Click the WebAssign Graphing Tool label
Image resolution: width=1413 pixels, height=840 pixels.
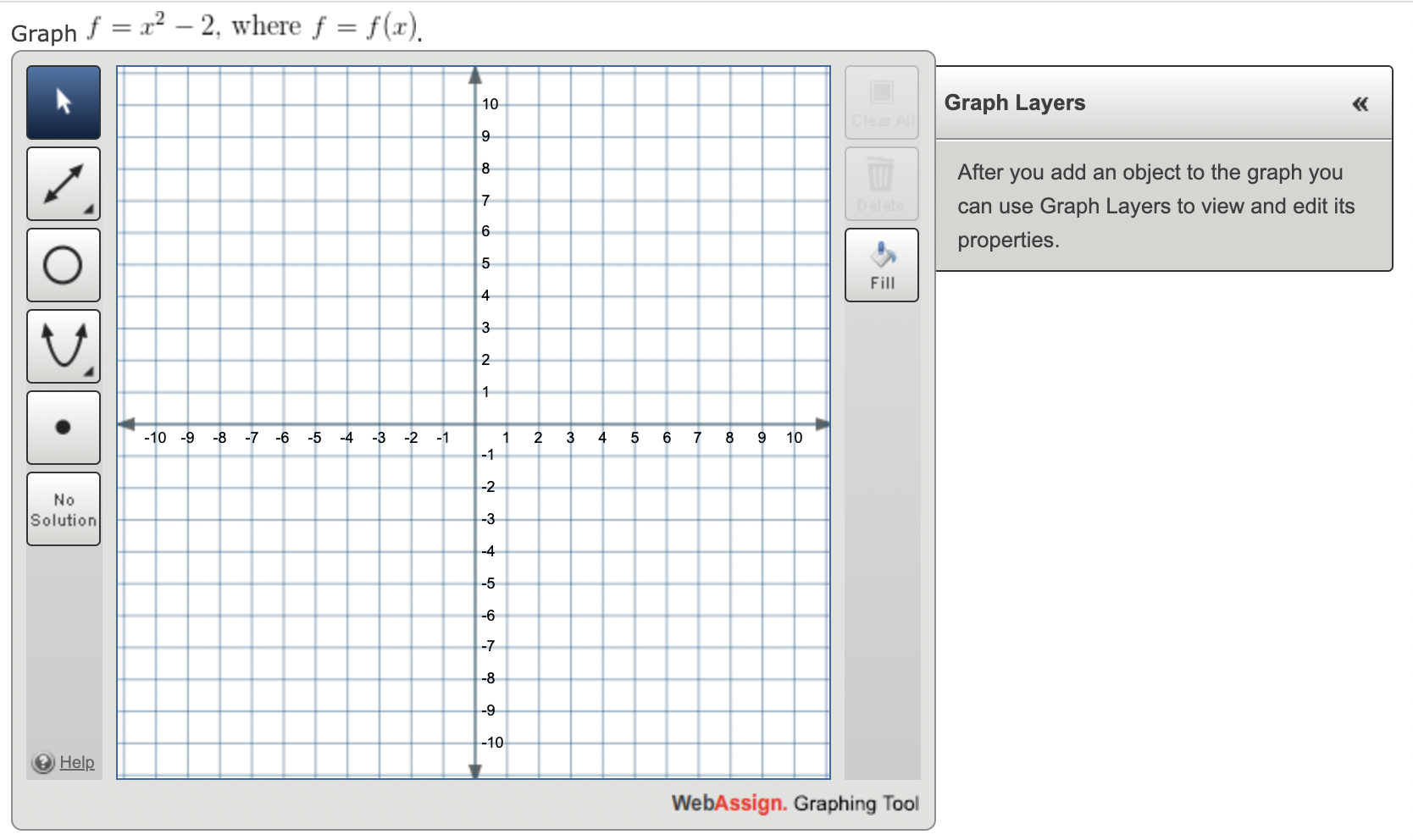794,803
